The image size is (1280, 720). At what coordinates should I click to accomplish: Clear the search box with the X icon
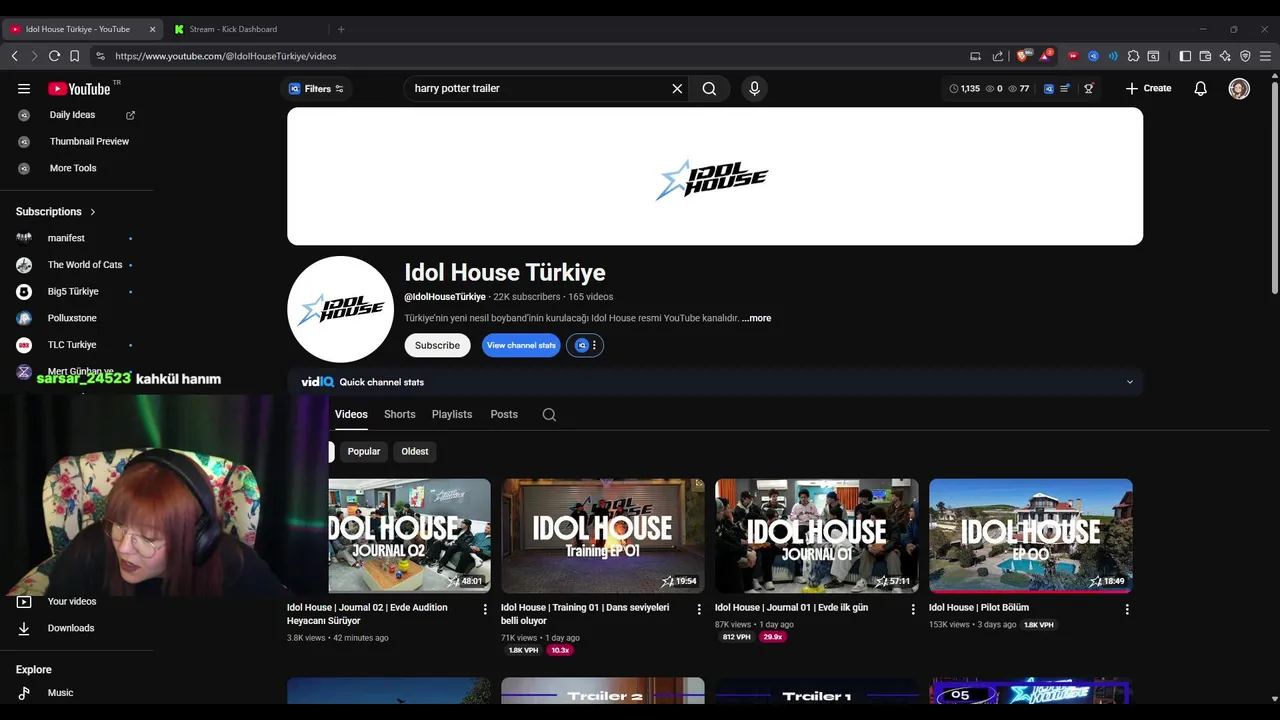click(x=677, y=88)
